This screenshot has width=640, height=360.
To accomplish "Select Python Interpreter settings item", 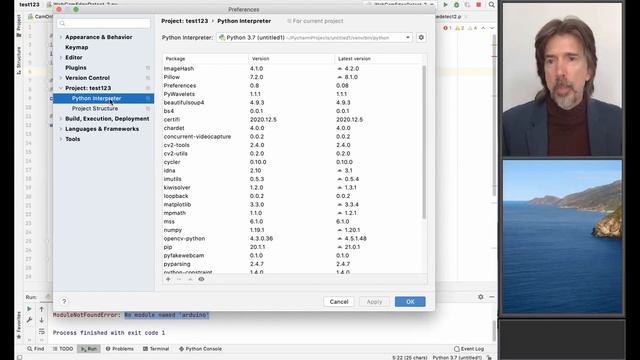I will 104,98.
